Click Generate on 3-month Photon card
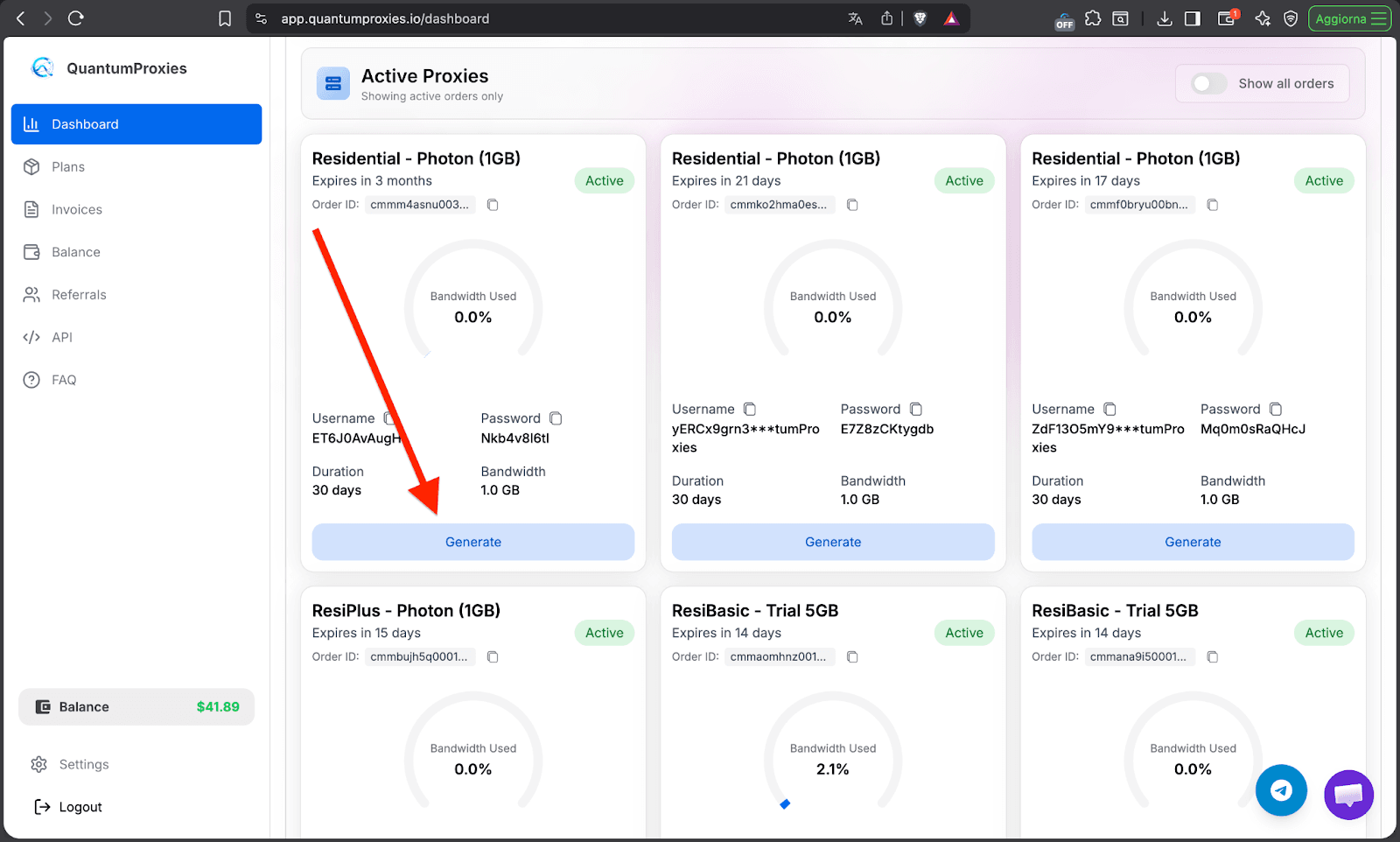The width and height of the screenshot is (1400, 842). tap(472, 542)
